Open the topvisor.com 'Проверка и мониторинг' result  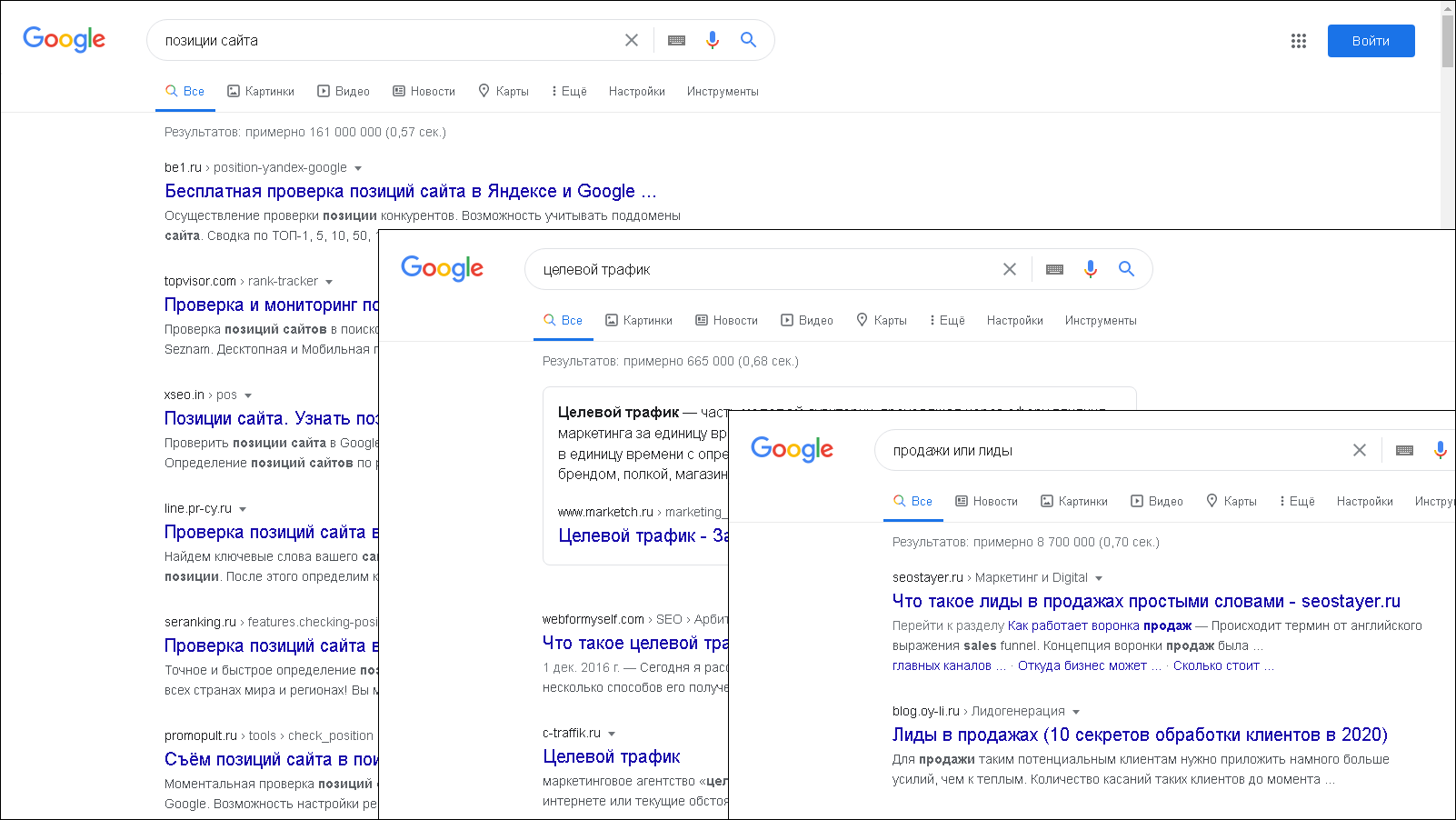[271, 305]
